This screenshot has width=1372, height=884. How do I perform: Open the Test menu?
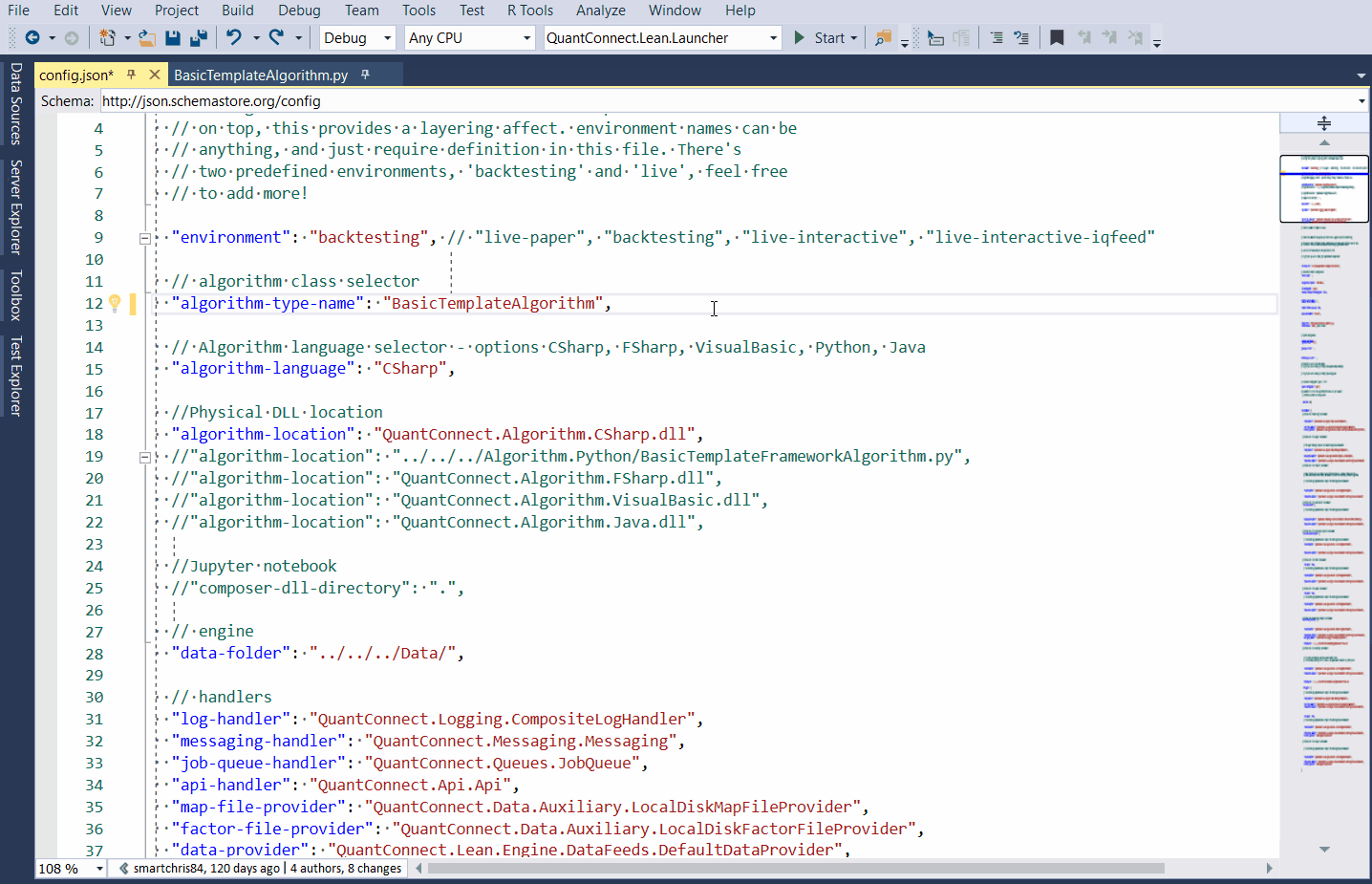click(x=472, y=11)
